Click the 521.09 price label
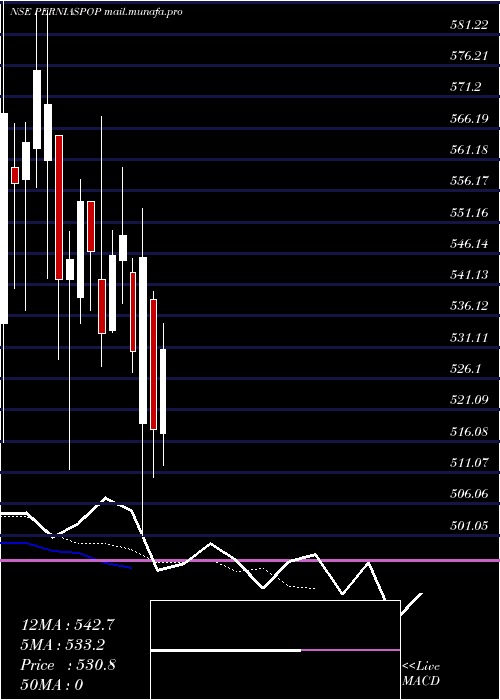Viewport: 500px width, 700px height. coord(469,400)
